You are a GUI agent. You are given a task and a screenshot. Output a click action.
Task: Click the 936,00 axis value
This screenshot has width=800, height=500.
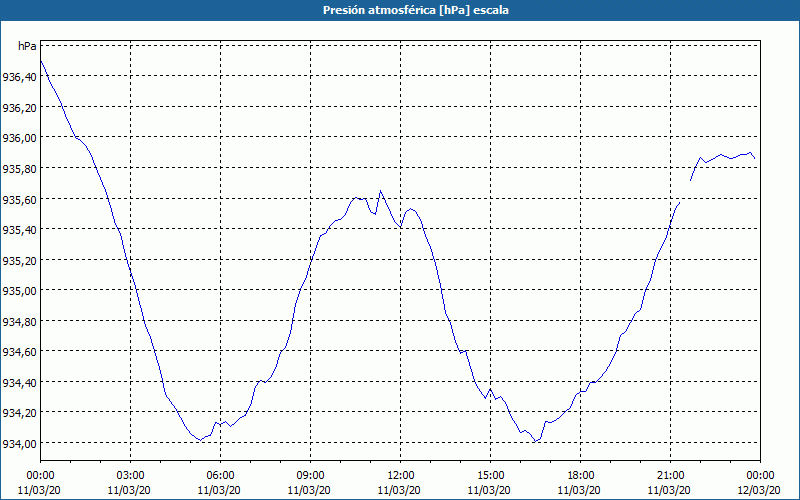(x=19, y=138)
